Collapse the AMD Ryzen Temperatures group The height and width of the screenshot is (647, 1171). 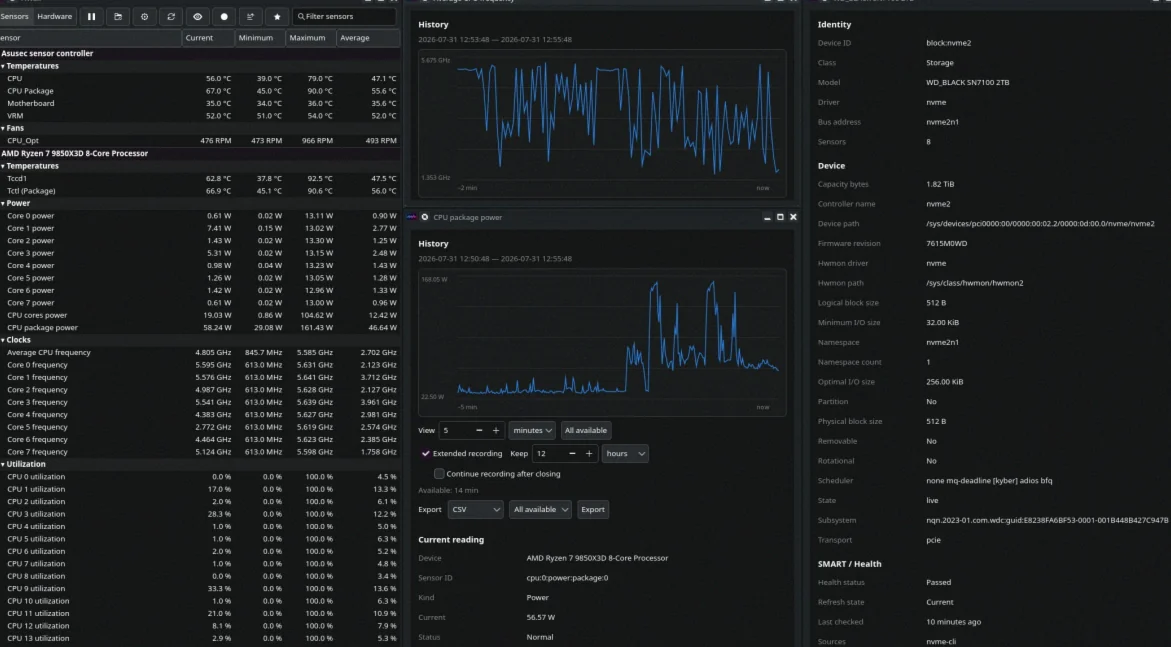click(x=3, y=166)
